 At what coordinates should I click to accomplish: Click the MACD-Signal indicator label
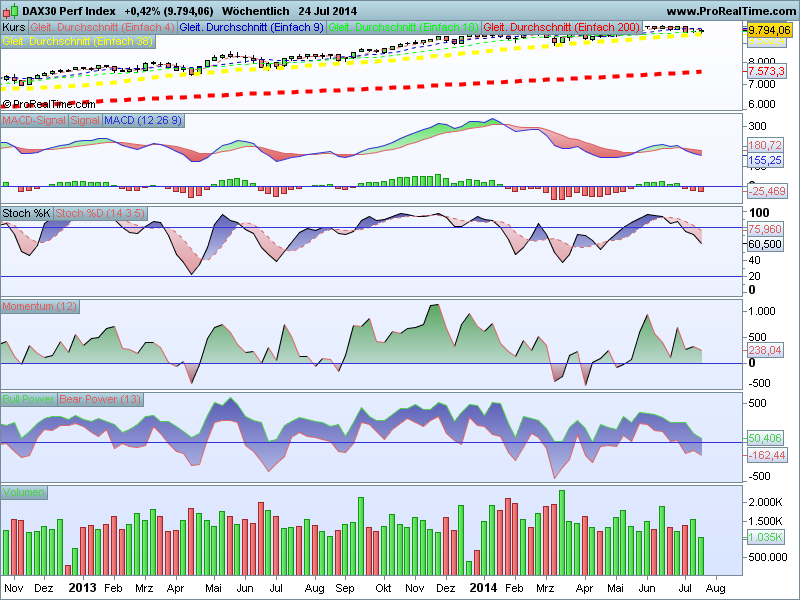coord(34,120)
